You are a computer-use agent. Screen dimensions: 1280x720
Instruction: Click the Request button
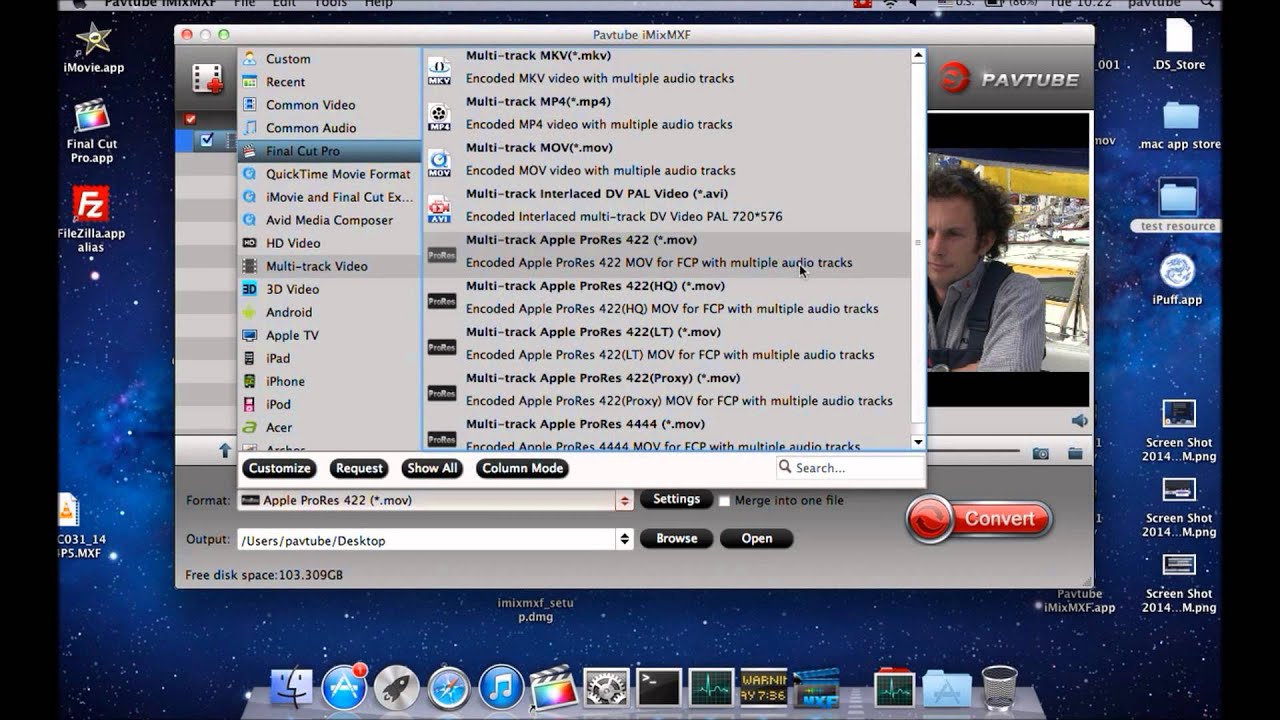(x=359, y=468)
